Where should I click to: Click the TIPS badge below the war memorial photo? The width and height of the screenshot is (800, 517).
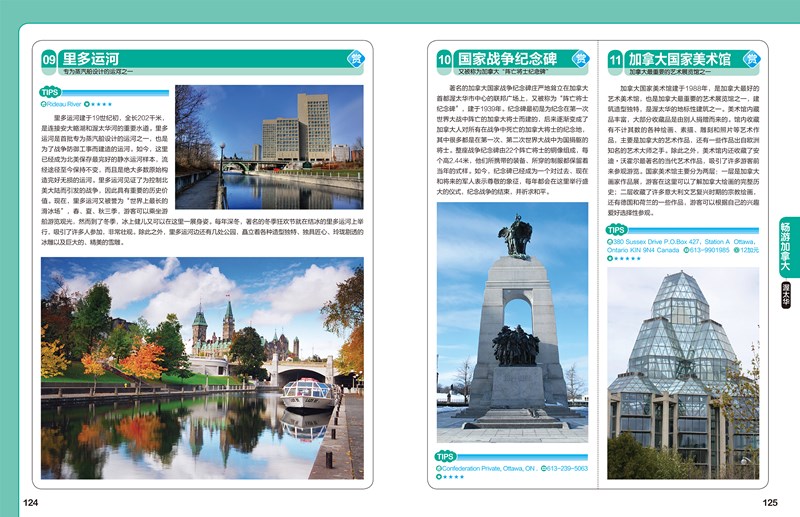pos(446,456)
